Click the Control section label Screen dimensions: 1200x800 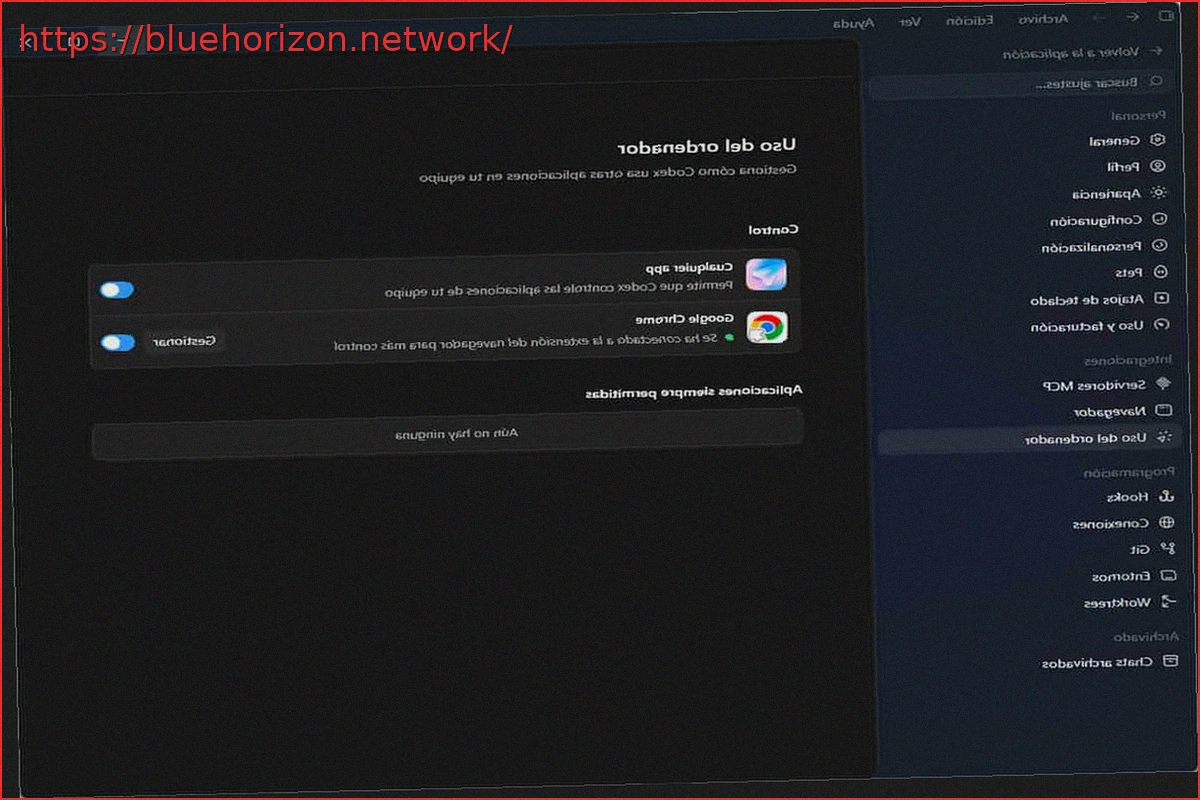pyautogui.click(x=774, y=229)
